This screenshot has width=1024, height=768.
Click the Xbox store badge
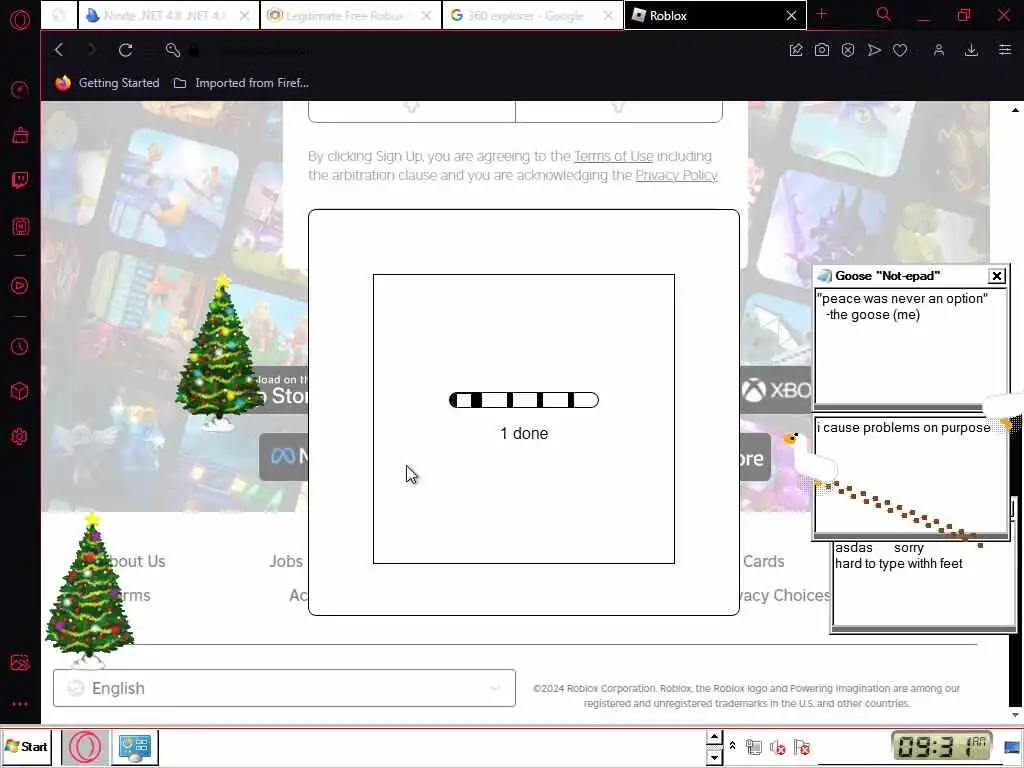pyautogui.click(x=776, y=391)
